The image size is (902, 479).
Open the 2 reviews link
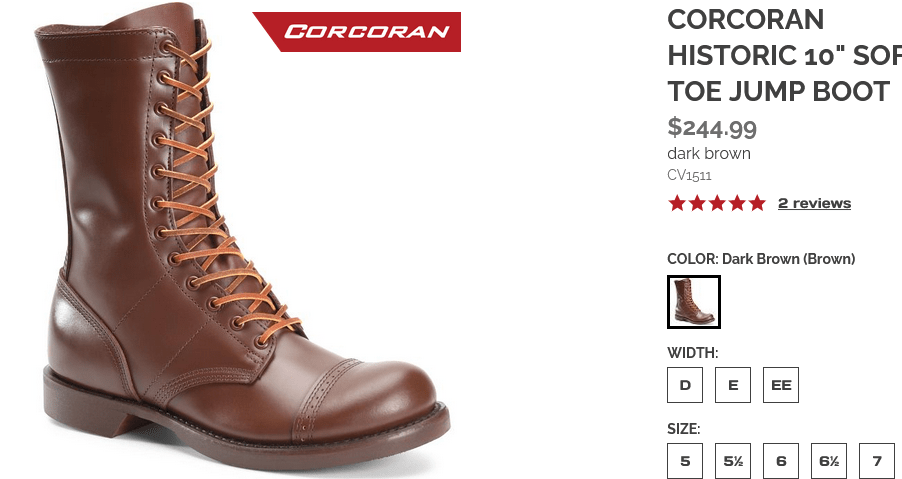(x=814, y=203)
